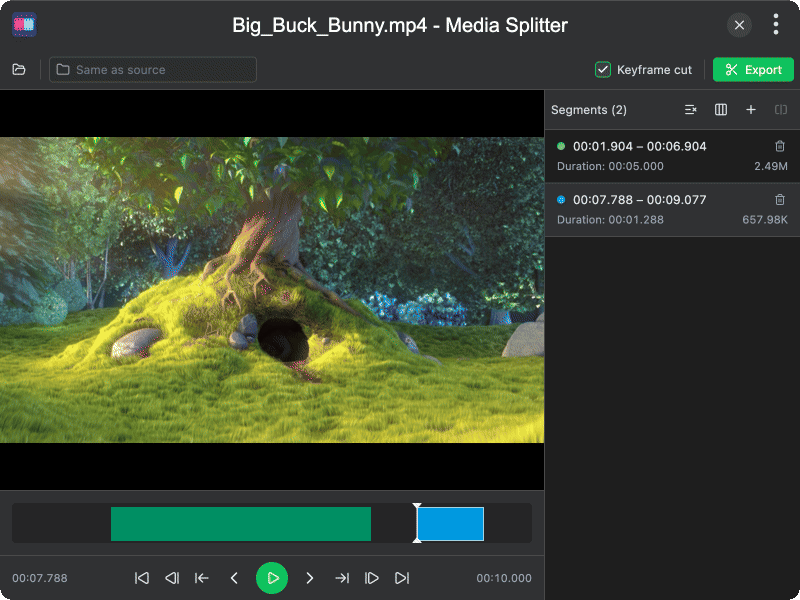Screen dimensions: 800x600
Task: Step back one frame
Action: coord(234,578)
